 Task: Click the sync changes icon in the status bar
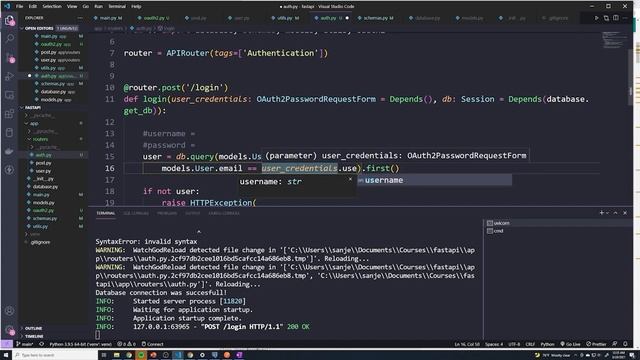[42, 344]
